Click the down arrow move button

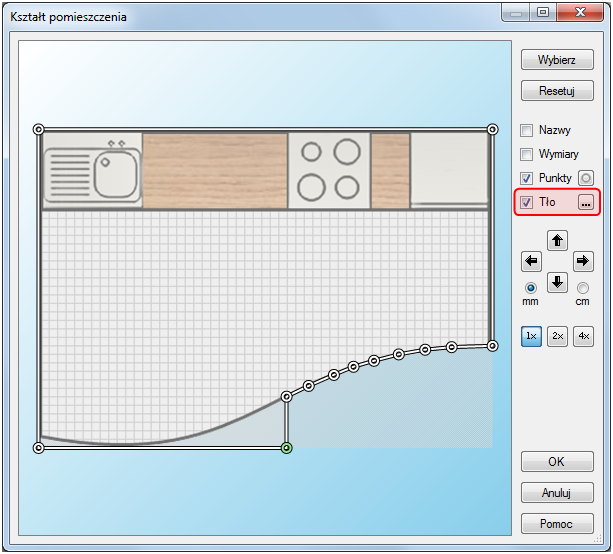558,282
